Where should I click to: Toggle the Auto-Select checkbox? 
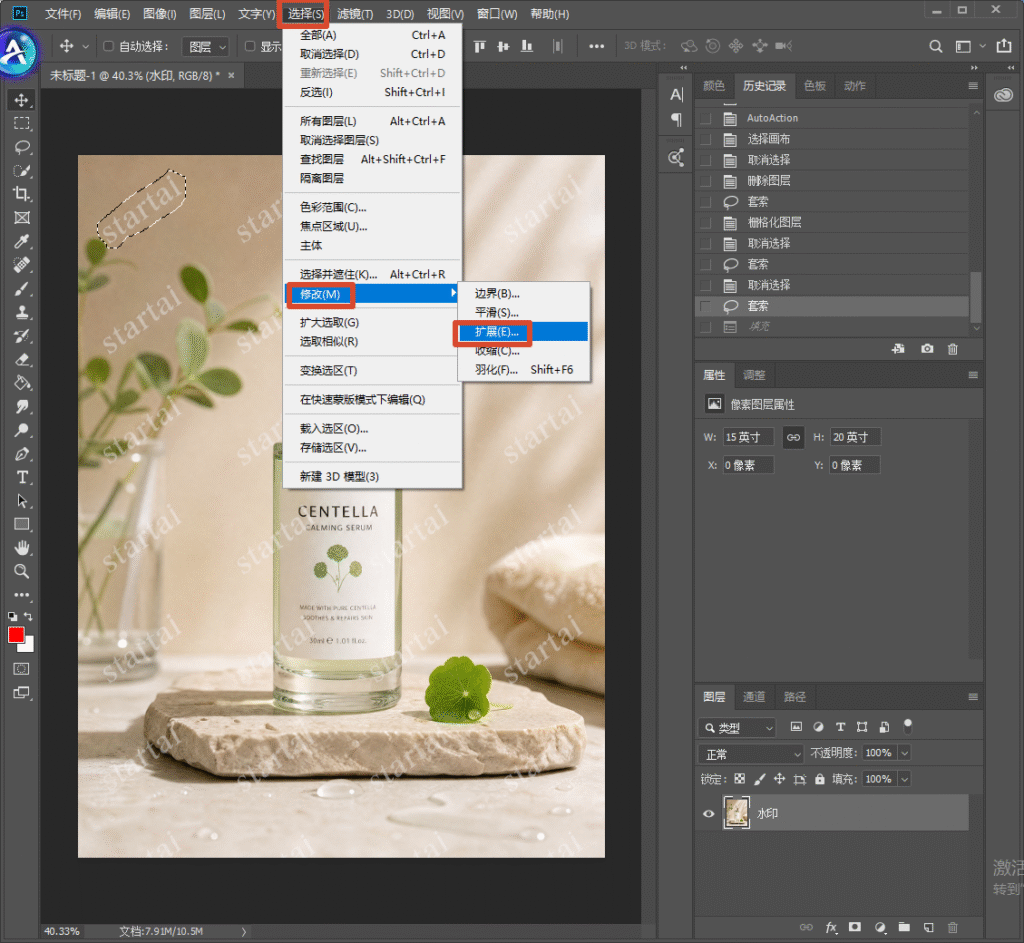click(108, 46)
